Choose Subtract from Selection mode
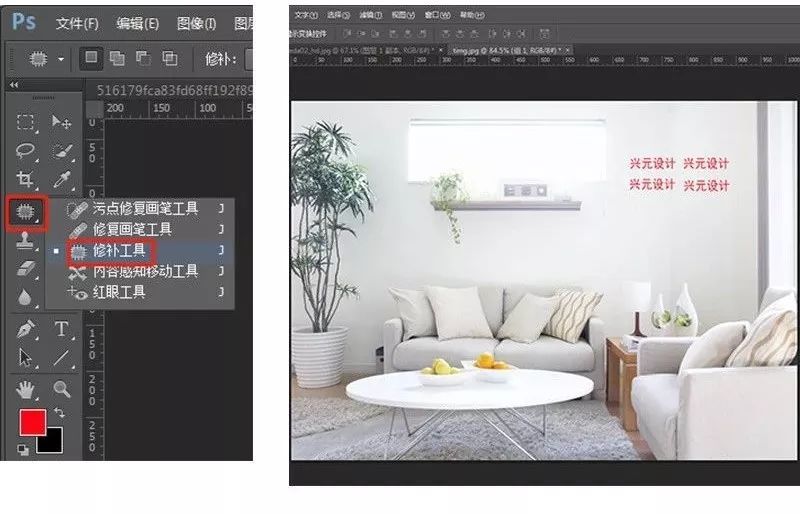 [x=143, y=58]
